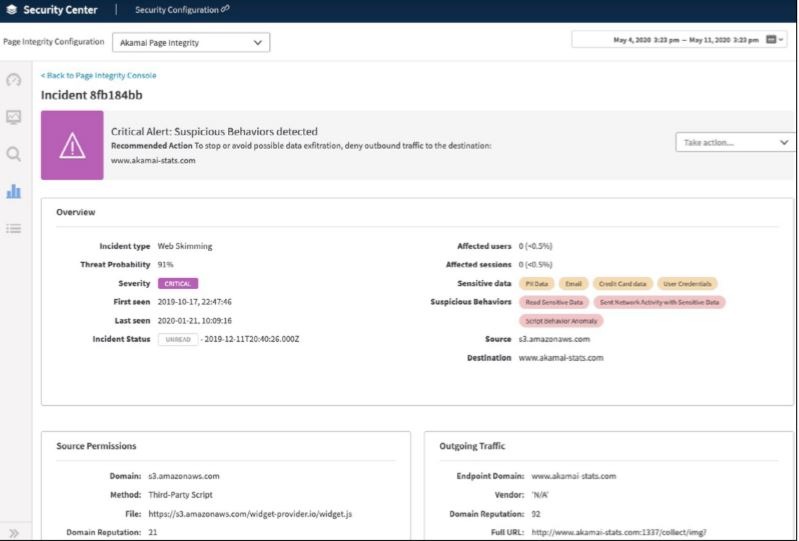Click Outgoing Traffic Domain Reputation value 92
Viewport: 799px width, 541px height.
coord(536,514)
